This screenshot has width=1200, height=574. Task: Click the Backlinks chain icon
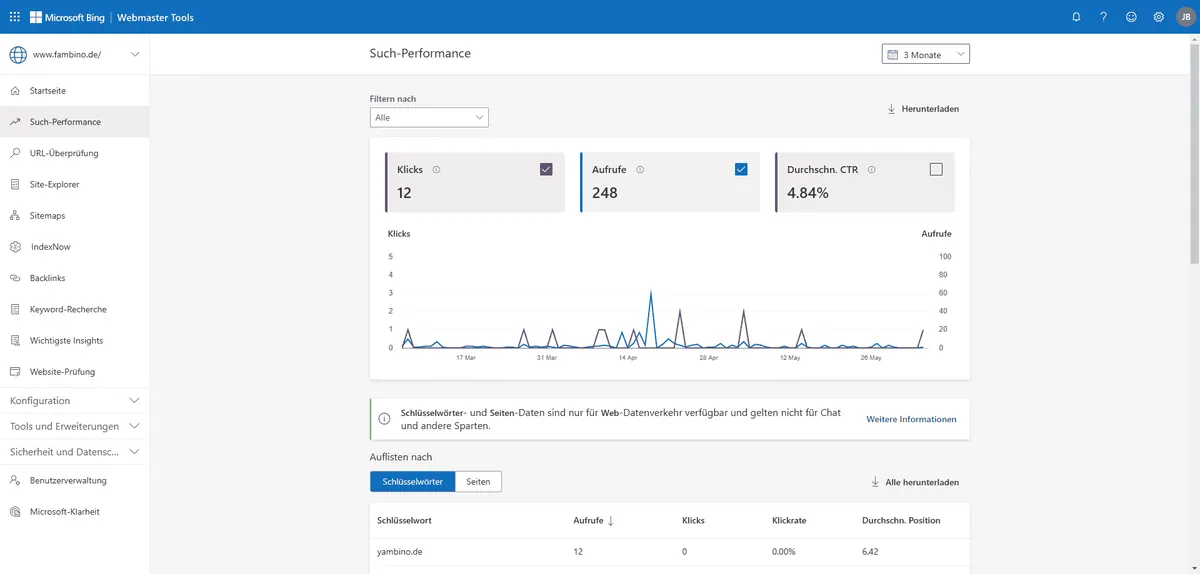15,278
